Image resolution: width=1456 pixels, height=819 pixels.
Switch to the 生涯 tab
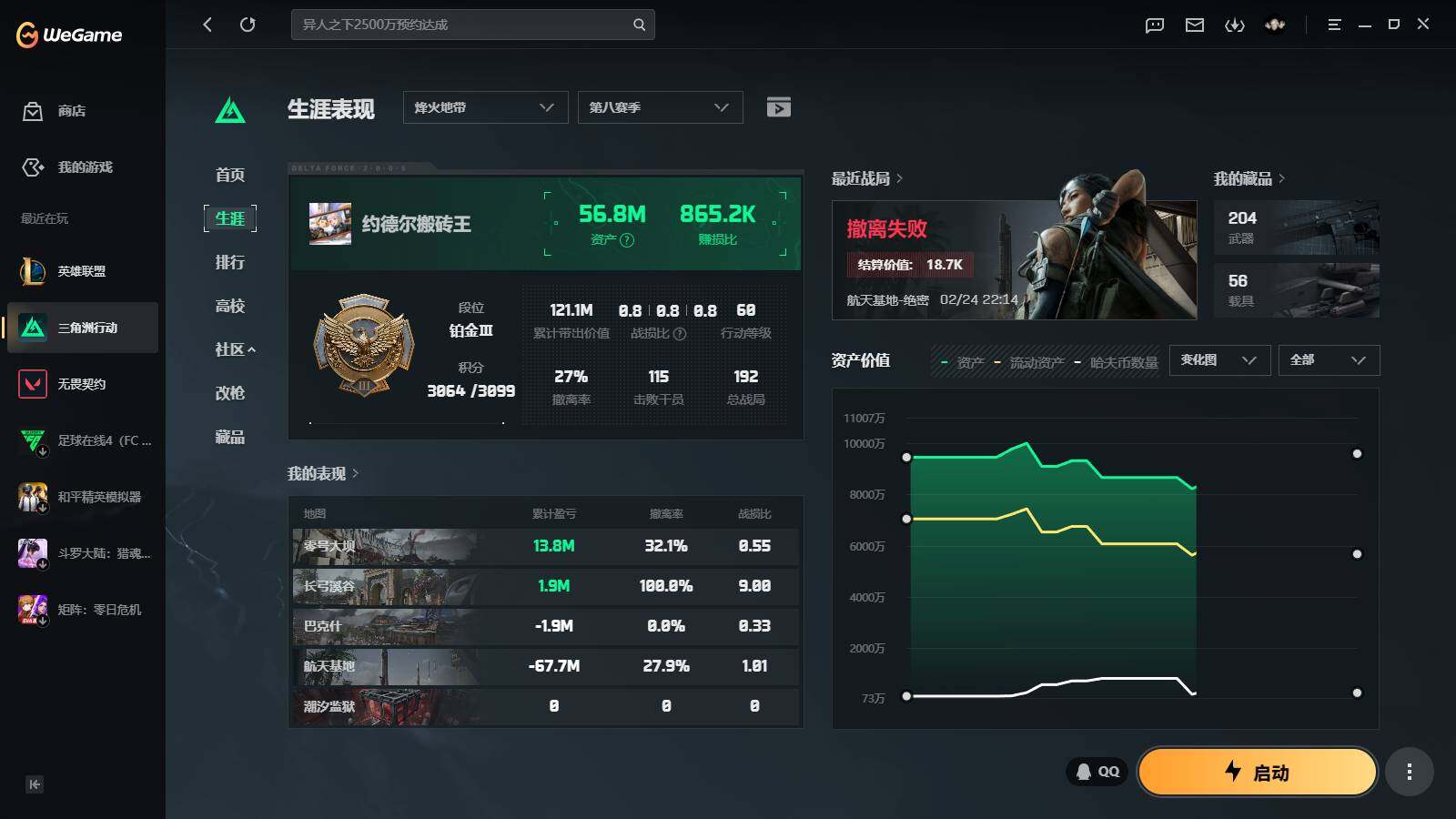click(x=230, y=218)
